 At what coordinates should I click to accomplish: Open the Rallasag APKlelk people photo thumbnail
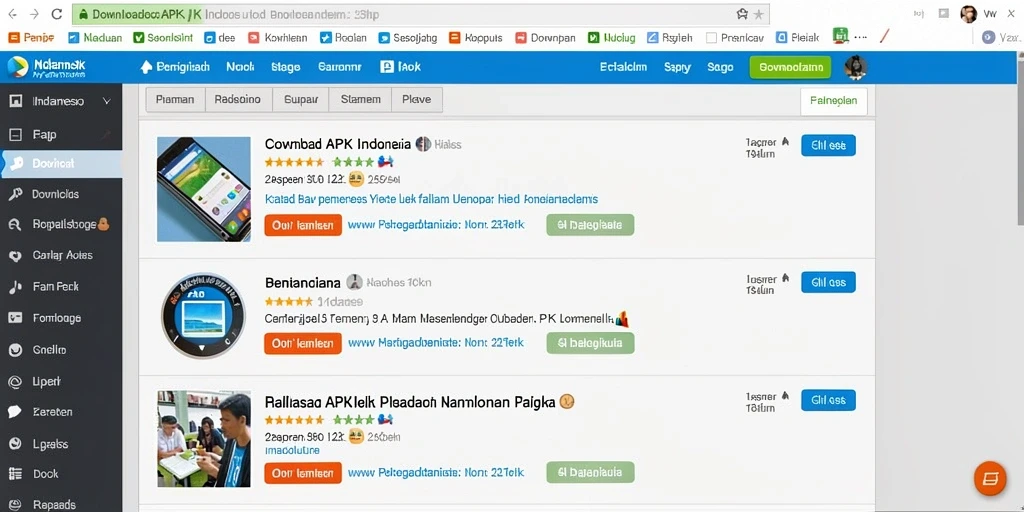click(x=204, y=438)
